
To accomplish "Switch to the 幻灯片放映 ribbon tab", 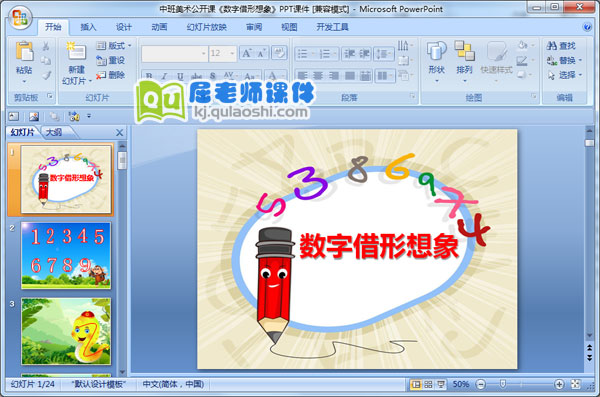I will point(207,27).
